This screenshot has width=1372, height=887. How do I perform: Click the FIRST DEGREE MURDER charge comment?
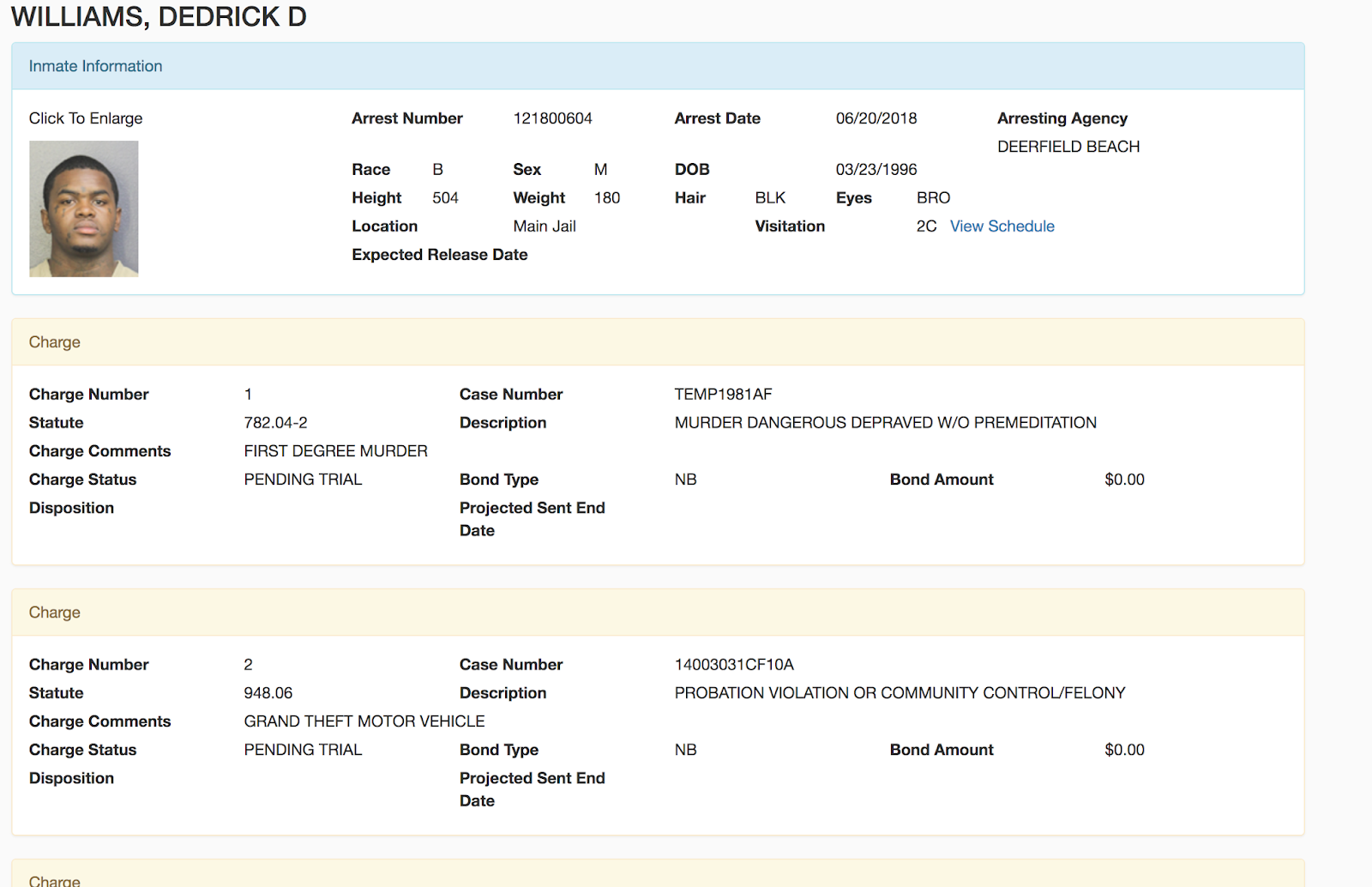coord(335,451)
